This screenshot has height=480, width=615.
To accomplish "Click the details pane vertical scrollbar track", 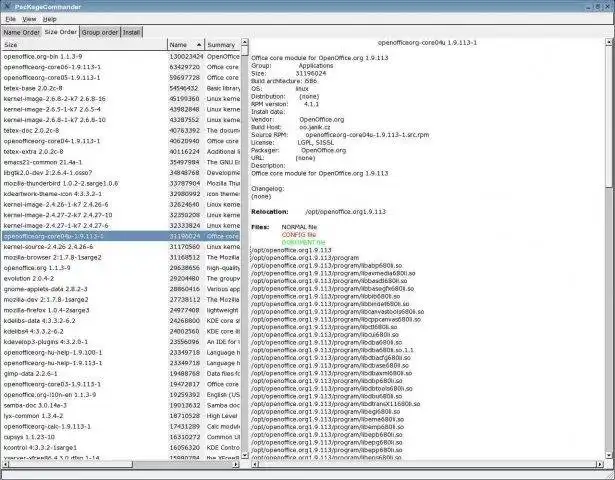I will (610, 322).
